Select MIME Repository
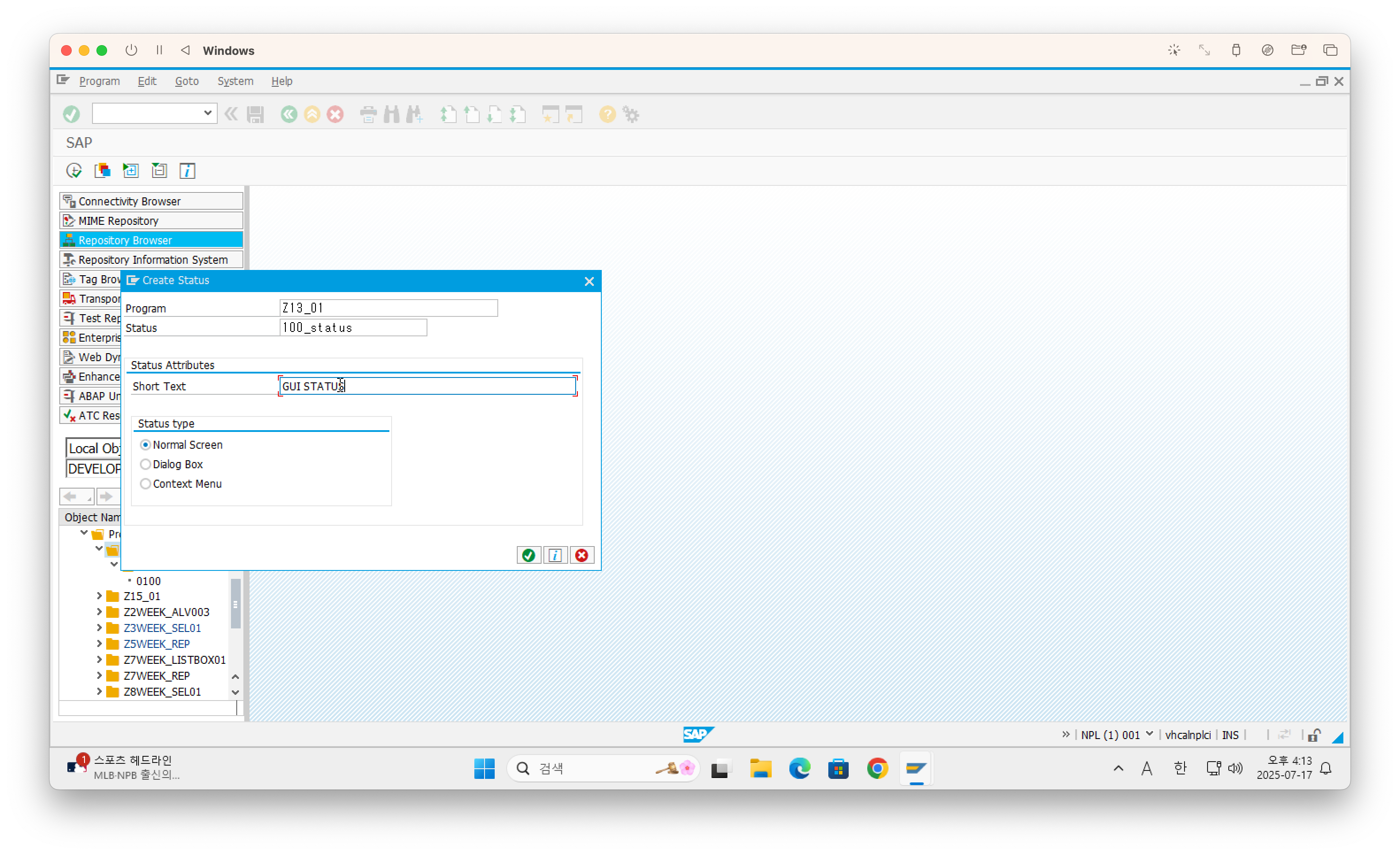The width and height of the screenshot is (1400, 855). (151, 220)
